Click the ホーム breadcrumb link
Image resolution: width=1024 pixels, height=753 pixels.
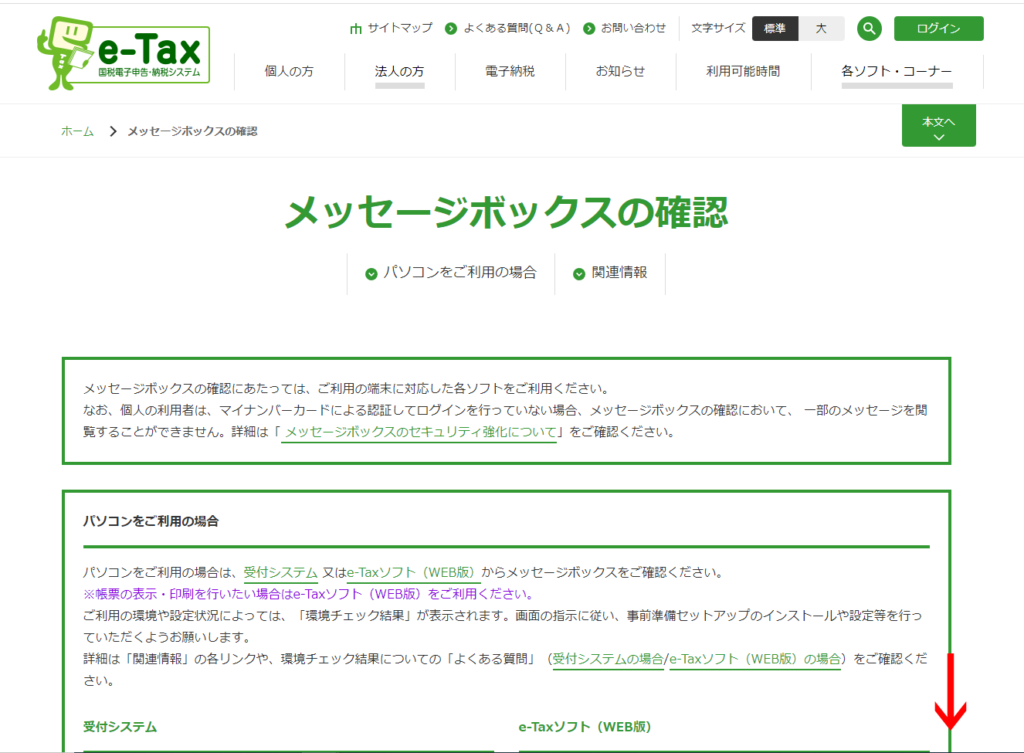pos(77,132)
